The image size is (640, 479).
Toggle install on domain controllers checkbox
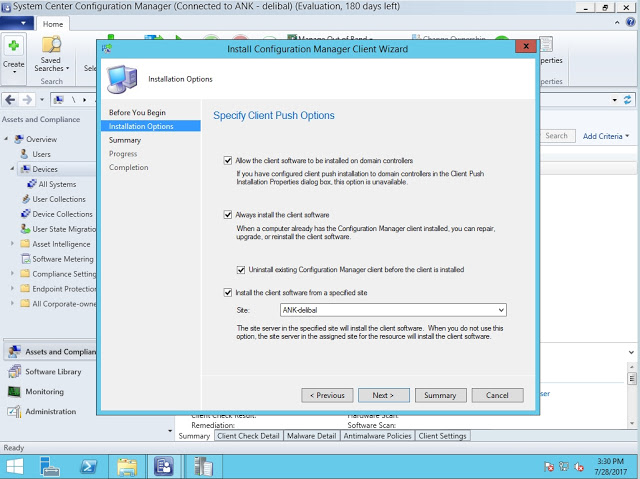coord(228,161)
